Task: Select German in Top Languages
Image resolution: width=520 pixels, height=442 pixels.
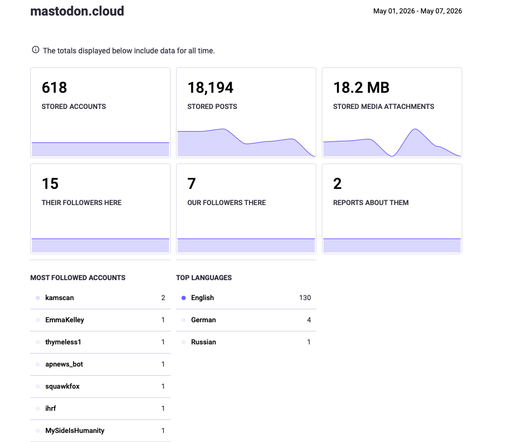Action: coord(246,320)
